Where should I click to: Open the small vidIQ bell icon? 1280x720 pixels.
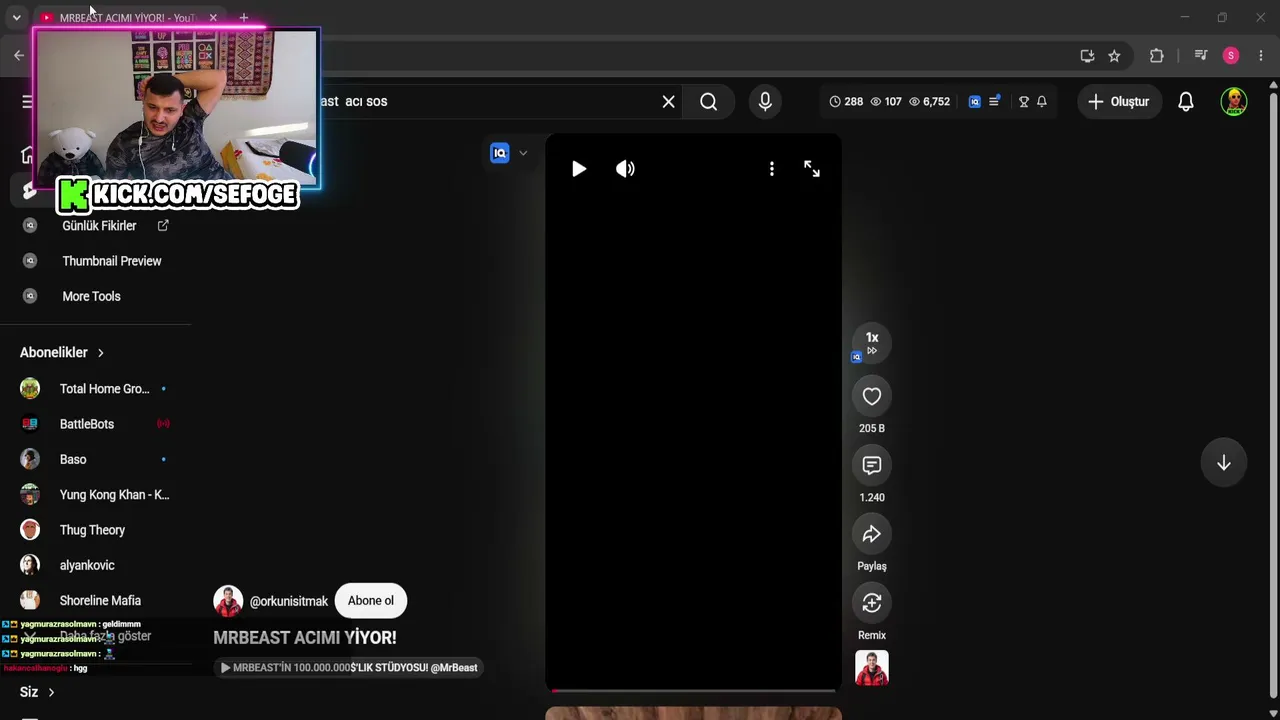[x=1041, y=101]
